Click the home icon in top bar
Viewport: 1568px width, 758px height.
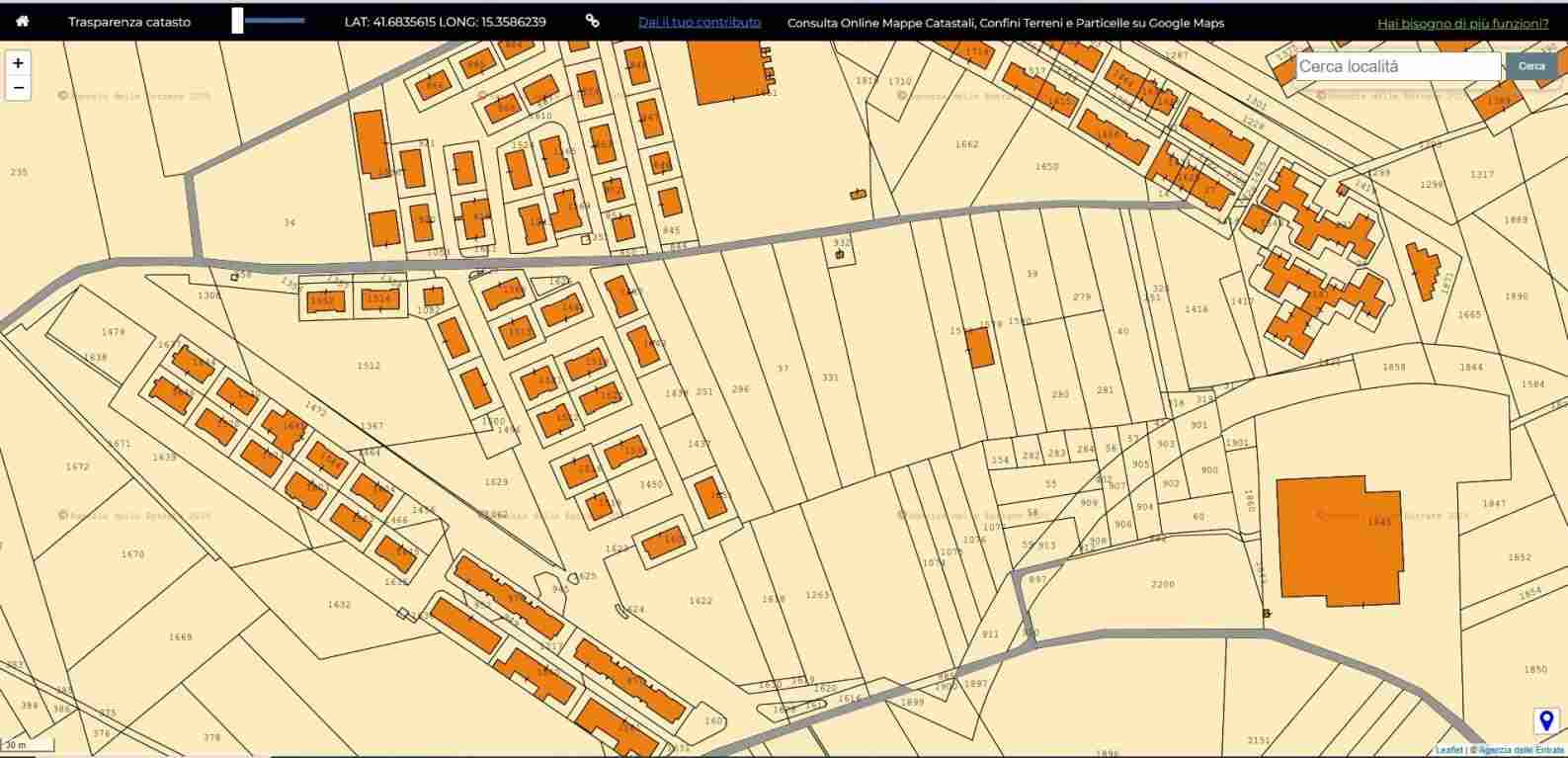22,21
